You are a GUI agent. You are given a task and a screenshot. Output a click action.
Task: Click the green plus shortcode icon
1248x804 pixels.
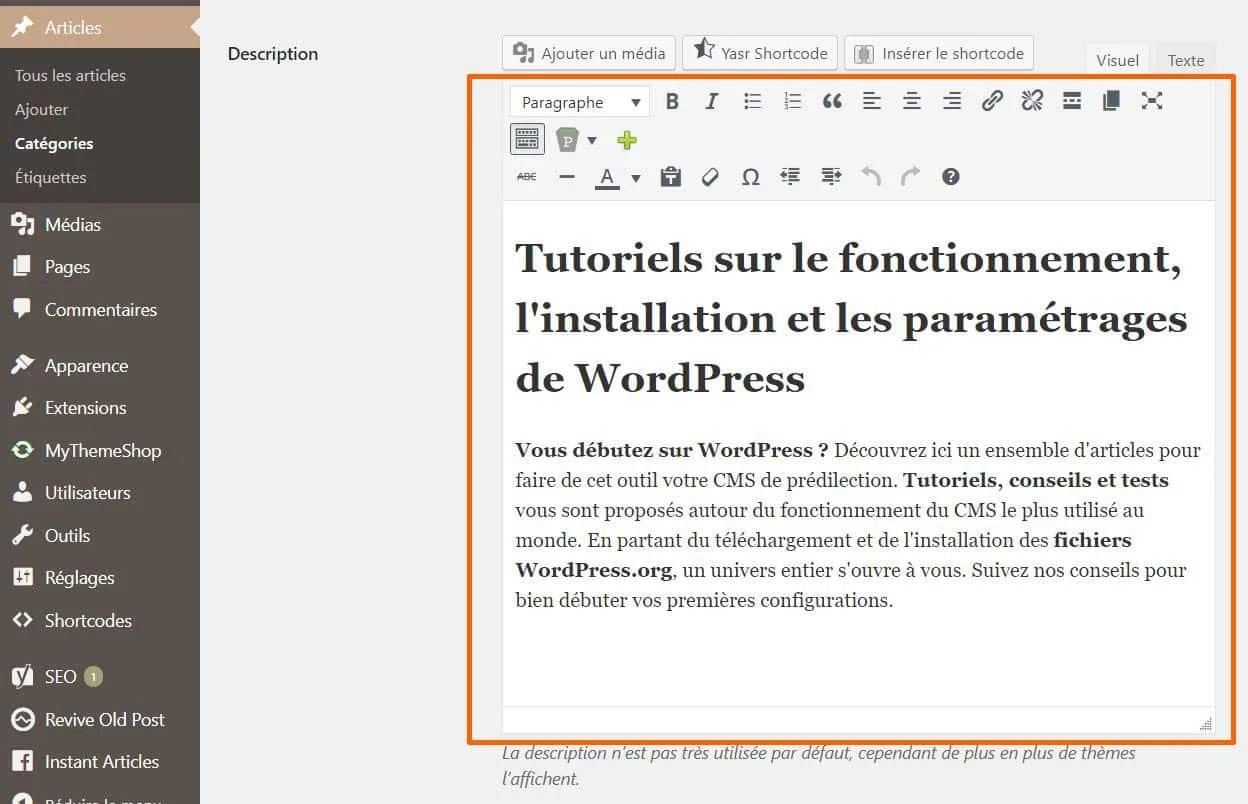[627, 140]
